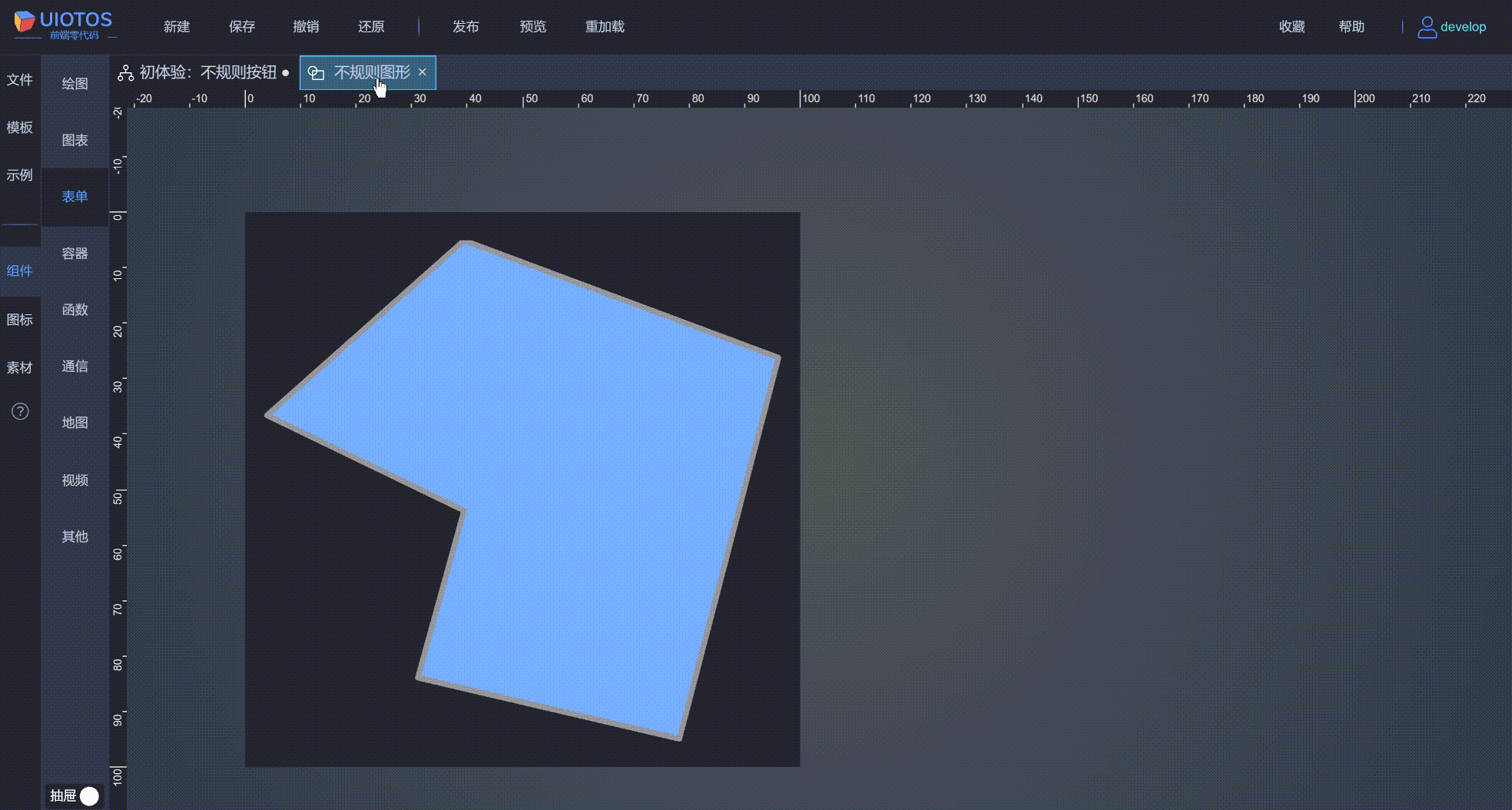The image size is (1512, 810).
Task: Open the 帮助 help menu
Action: pyautogui.click(x=1351, y=27)
